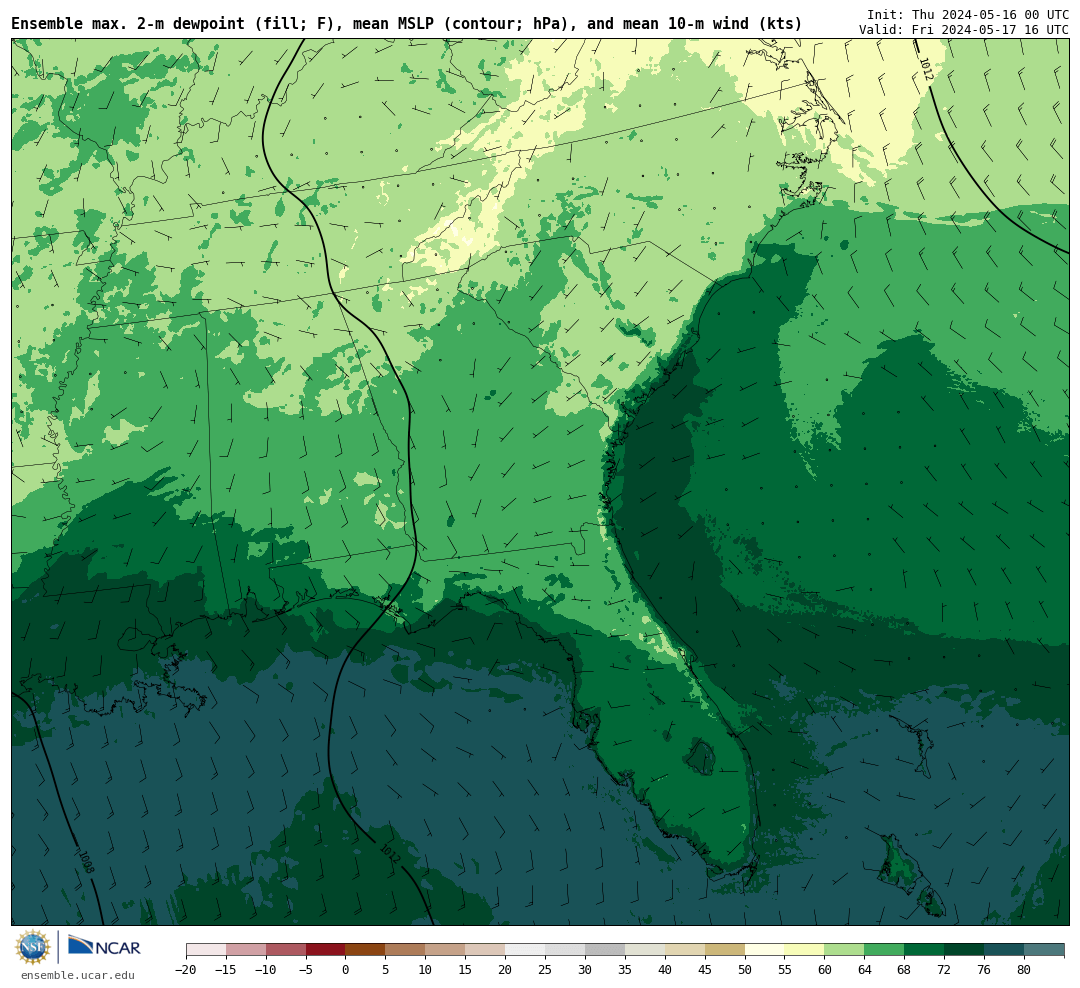Click the 55 colorbar tick label
This screenshot has height=988, width=1080.
click(x=785, y=969)
